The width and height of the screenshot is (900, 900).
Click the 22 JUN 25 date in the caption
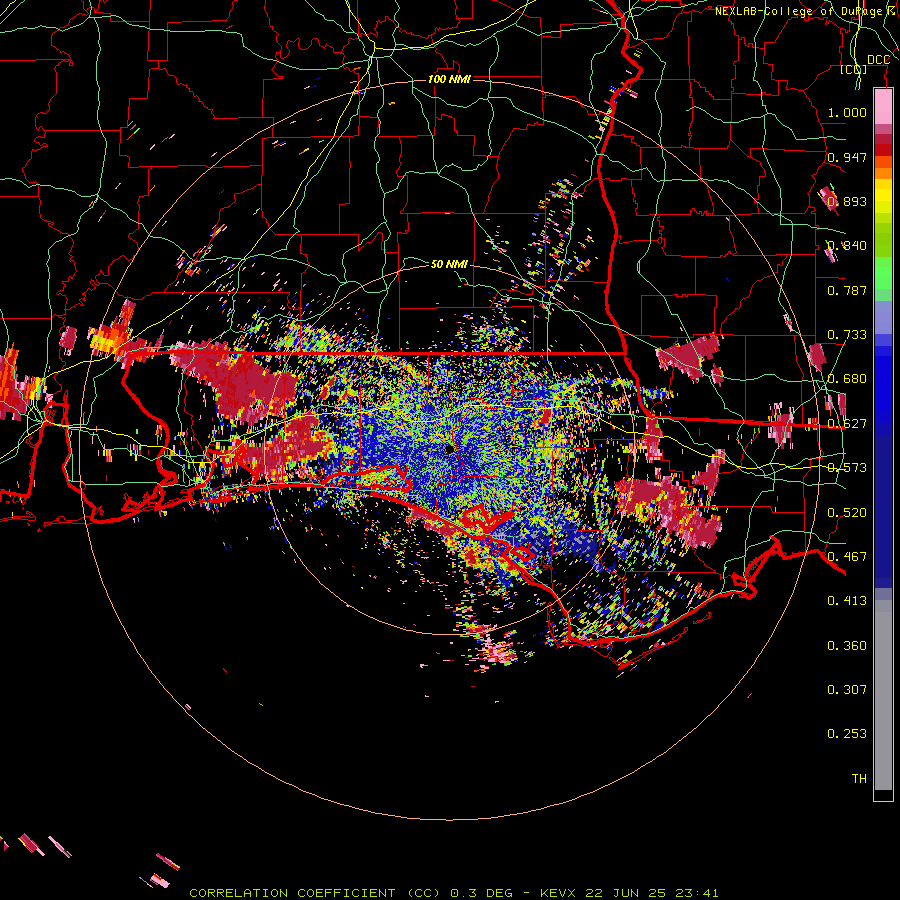click(x=626, y=893)
